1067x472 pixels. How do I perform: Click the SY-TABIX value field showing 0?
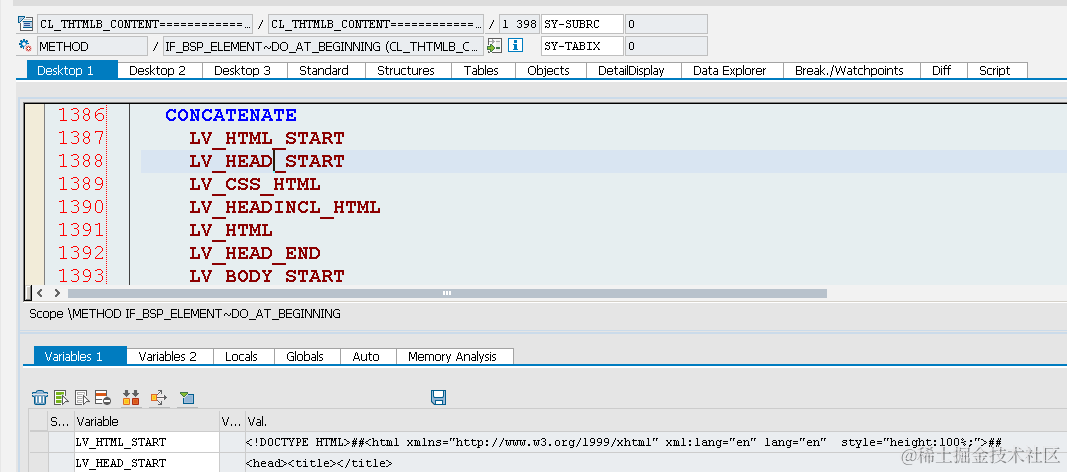pyautogui.click(x=666, y=46)
